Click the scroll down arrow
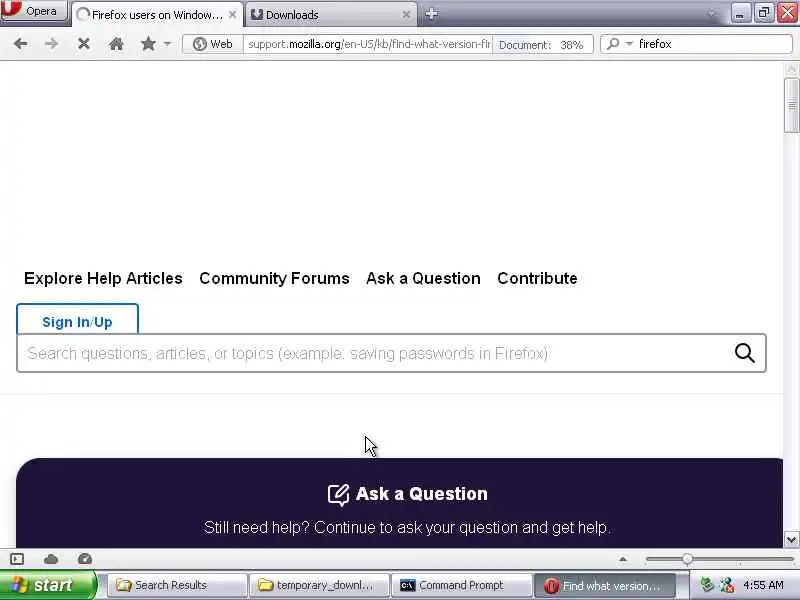This screenshot has width=800, height=600. 791,539
